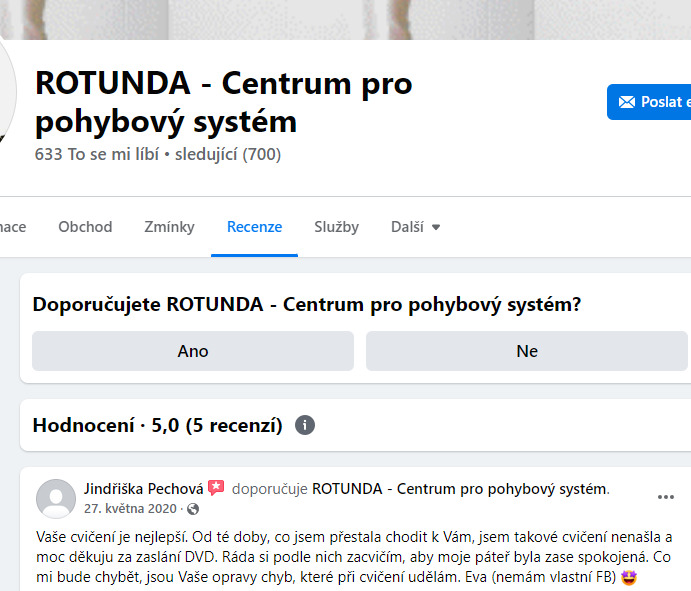Click the cover photo at the top

coord(346,20)
